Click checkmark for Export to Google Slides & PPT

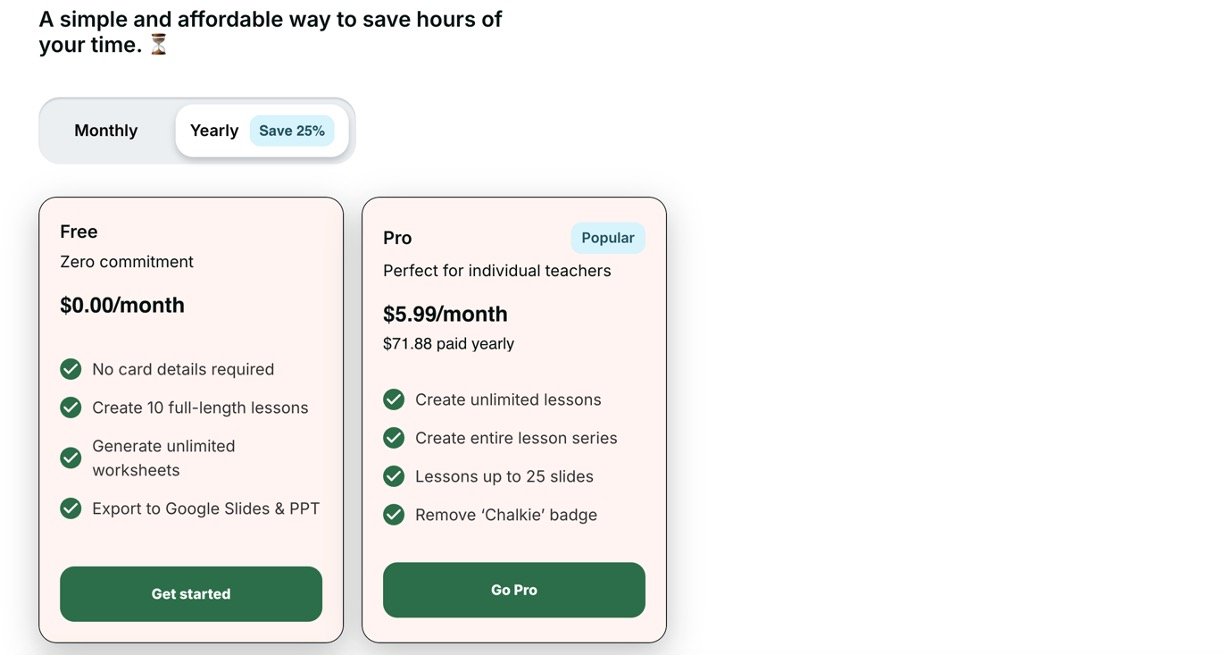(x=71, y=509)
